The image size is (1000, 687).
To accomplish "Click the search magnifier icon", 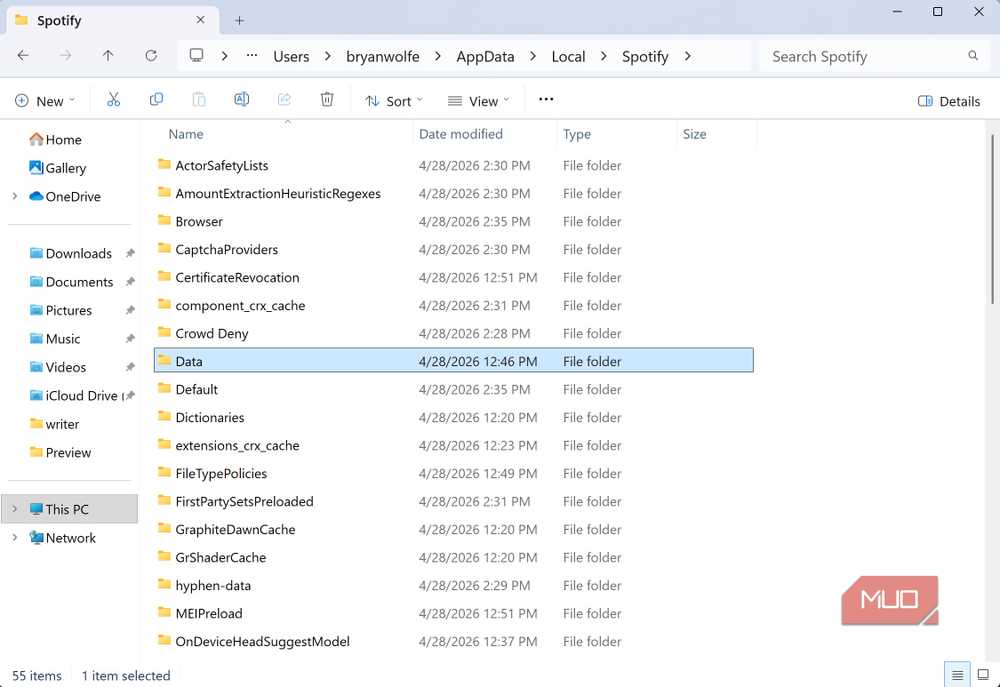I will pos(973,55).
